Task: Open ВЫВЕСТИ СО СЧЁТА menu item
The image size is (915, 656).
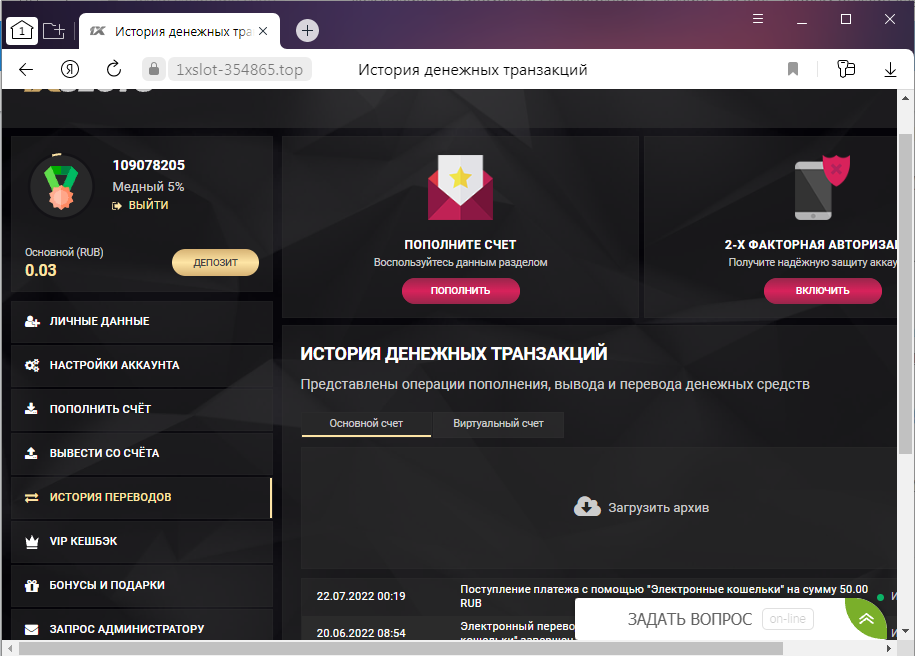Action: click(x=142, y=453)
